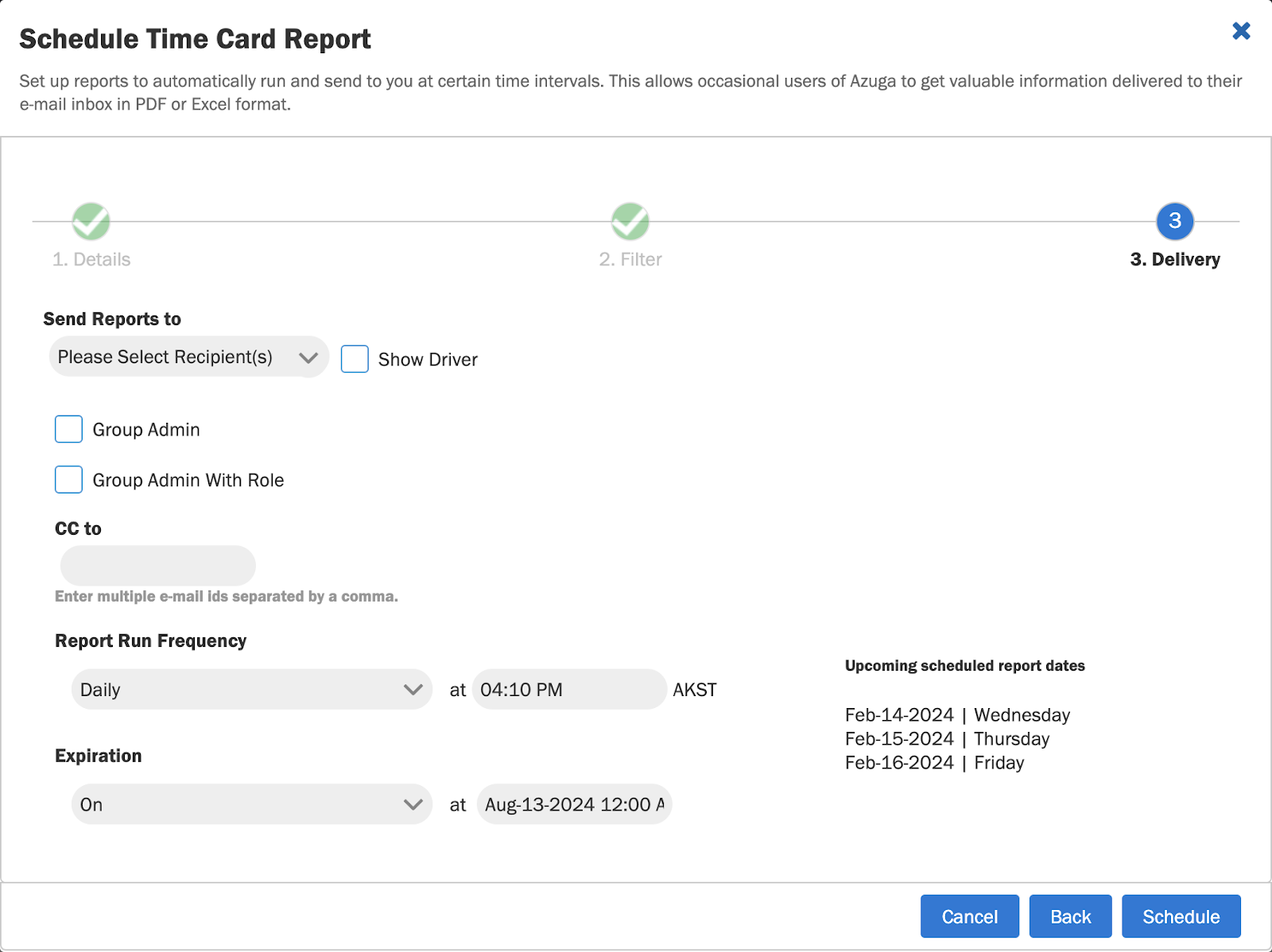Select the Feb-15-2024 | Thursday date text

click(947, 739)
